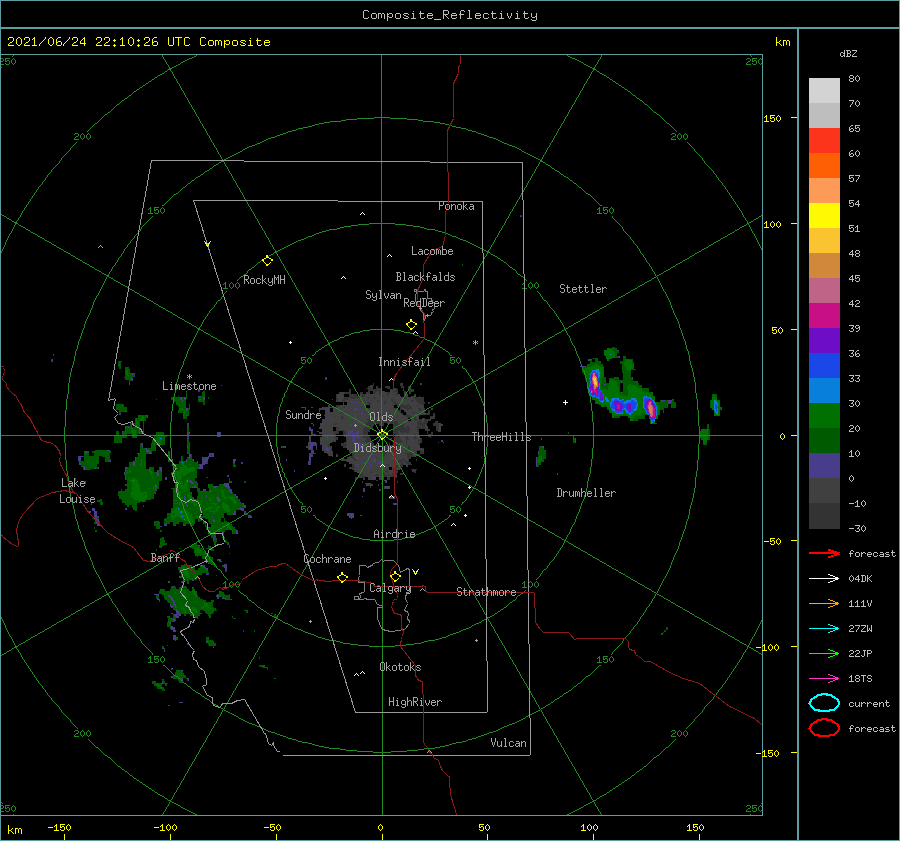Click the red 'forecast' ellipse icon

[824, 728]
